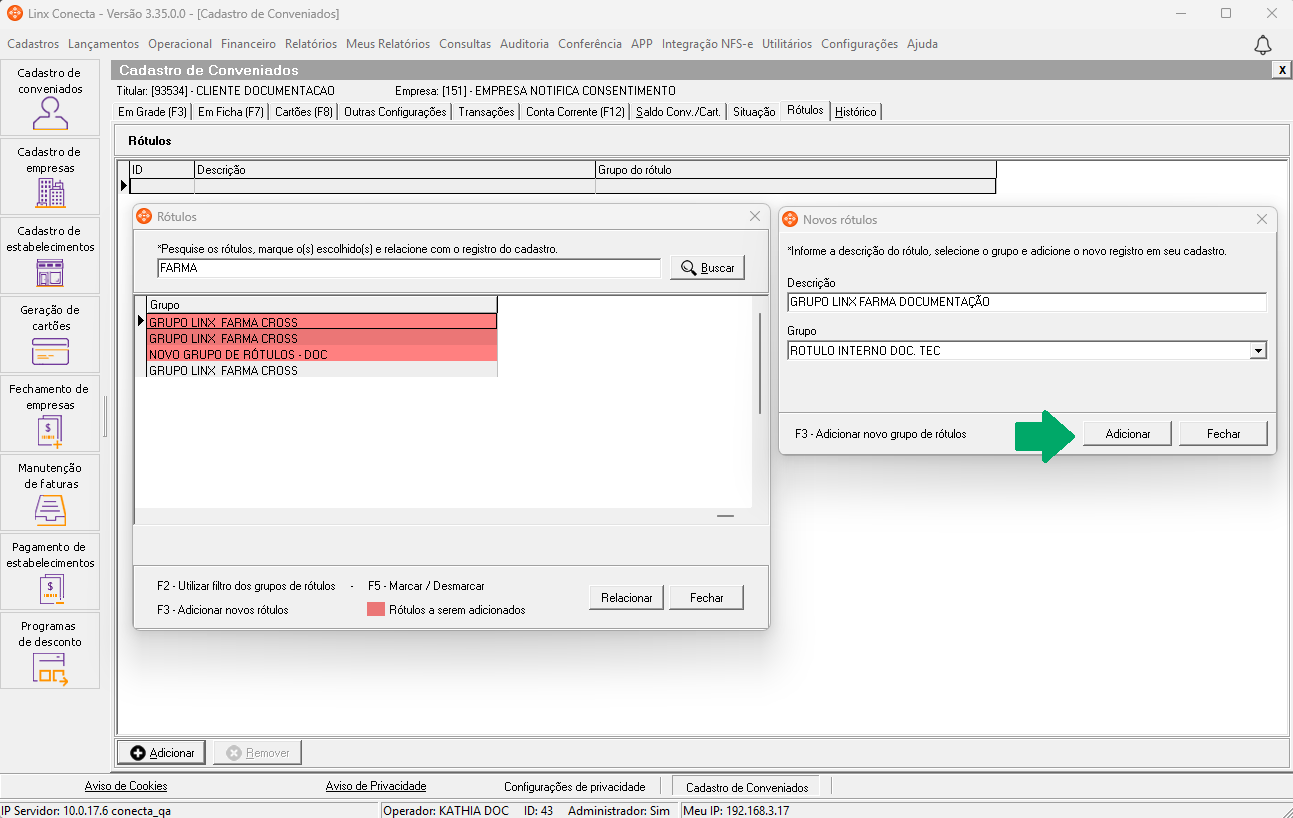This screenshot has width=1293, height=818.
Task: Click the Rótulos results list scrollbar
Action: point(761,364)
